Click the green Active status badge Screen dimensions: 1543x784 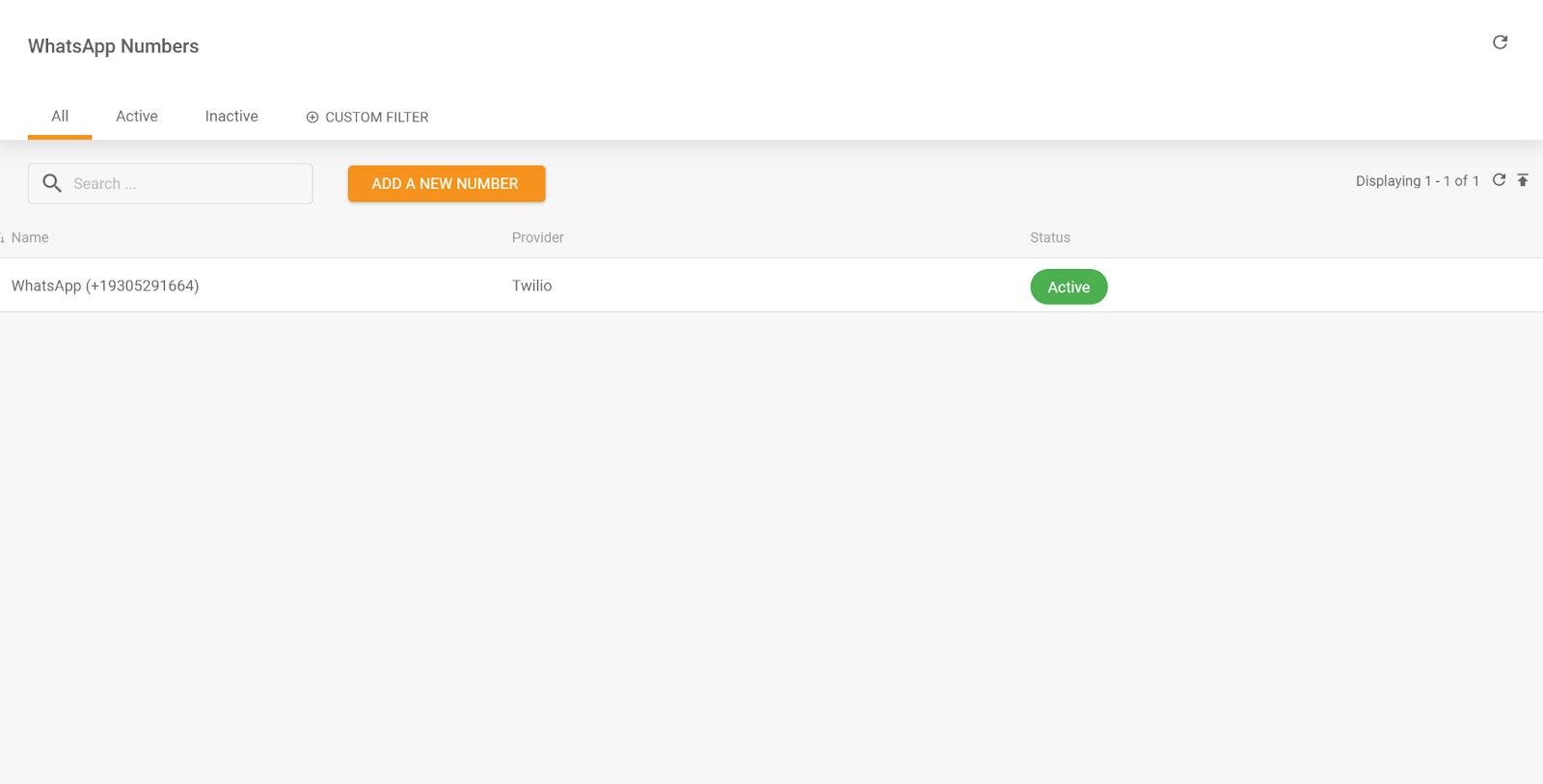[1069, 287]
